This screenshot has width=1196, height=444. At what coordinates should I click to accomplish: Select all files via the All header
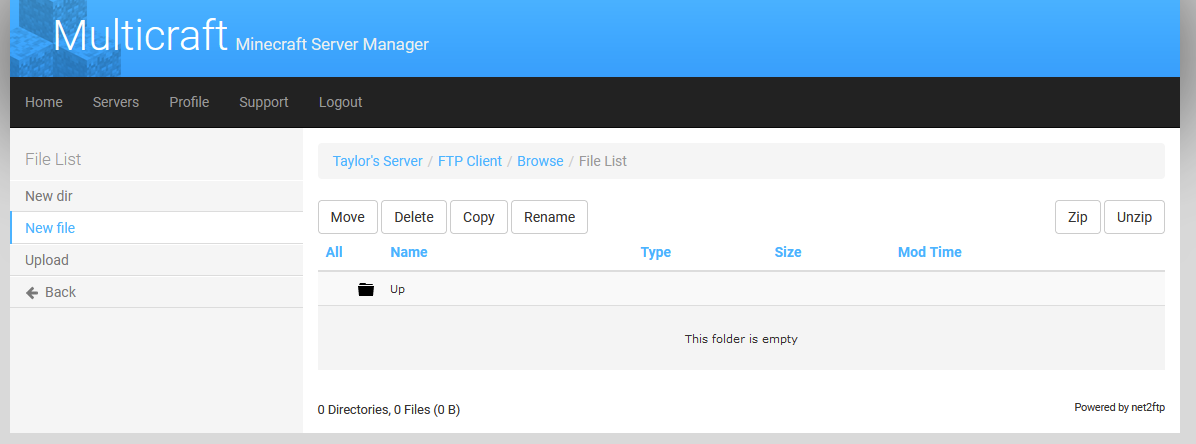tap(334, 252)
